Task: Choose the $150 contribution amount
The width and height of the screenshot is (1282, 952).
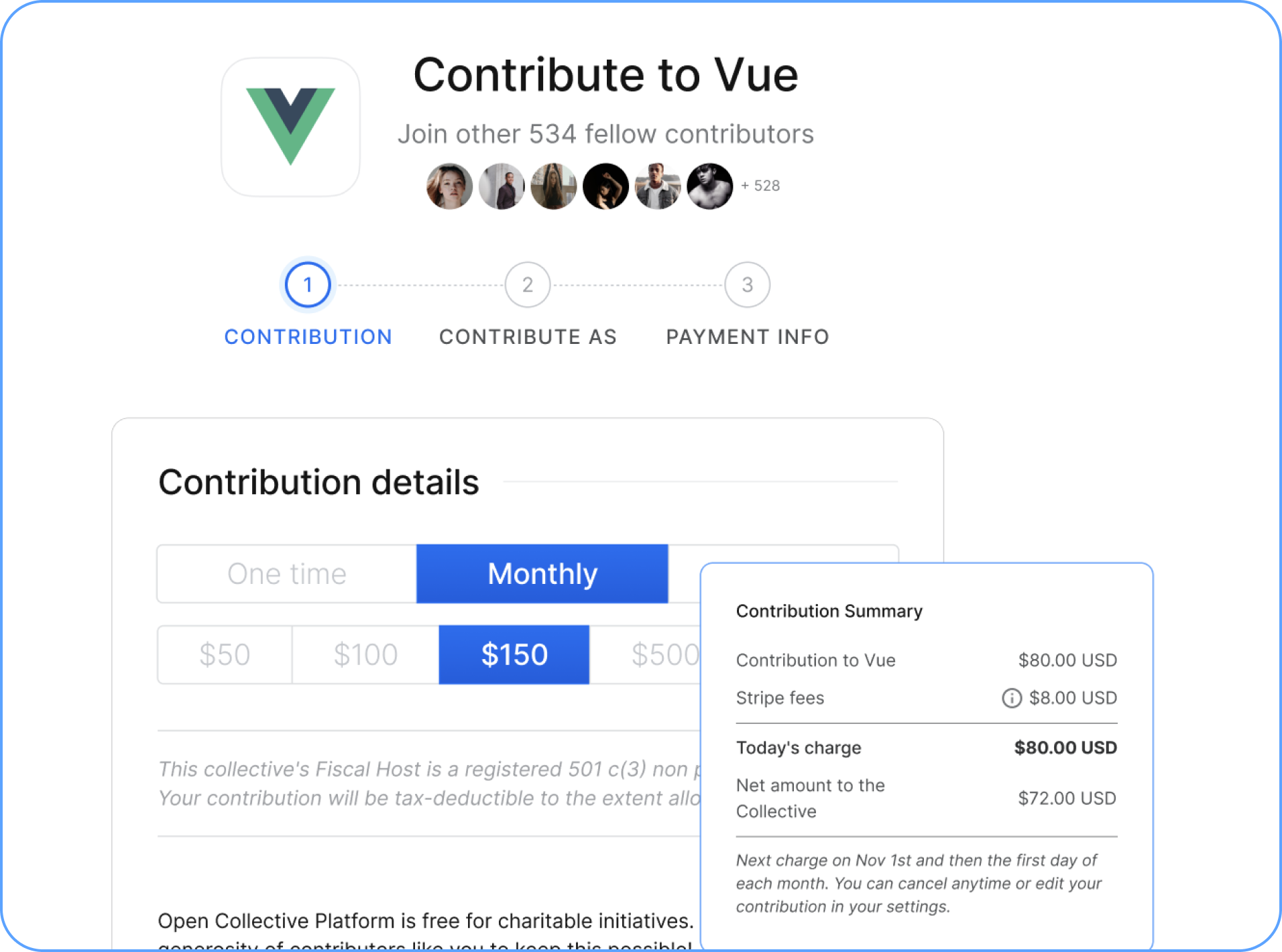Action: pyautogui.click(x=514, y=654)
